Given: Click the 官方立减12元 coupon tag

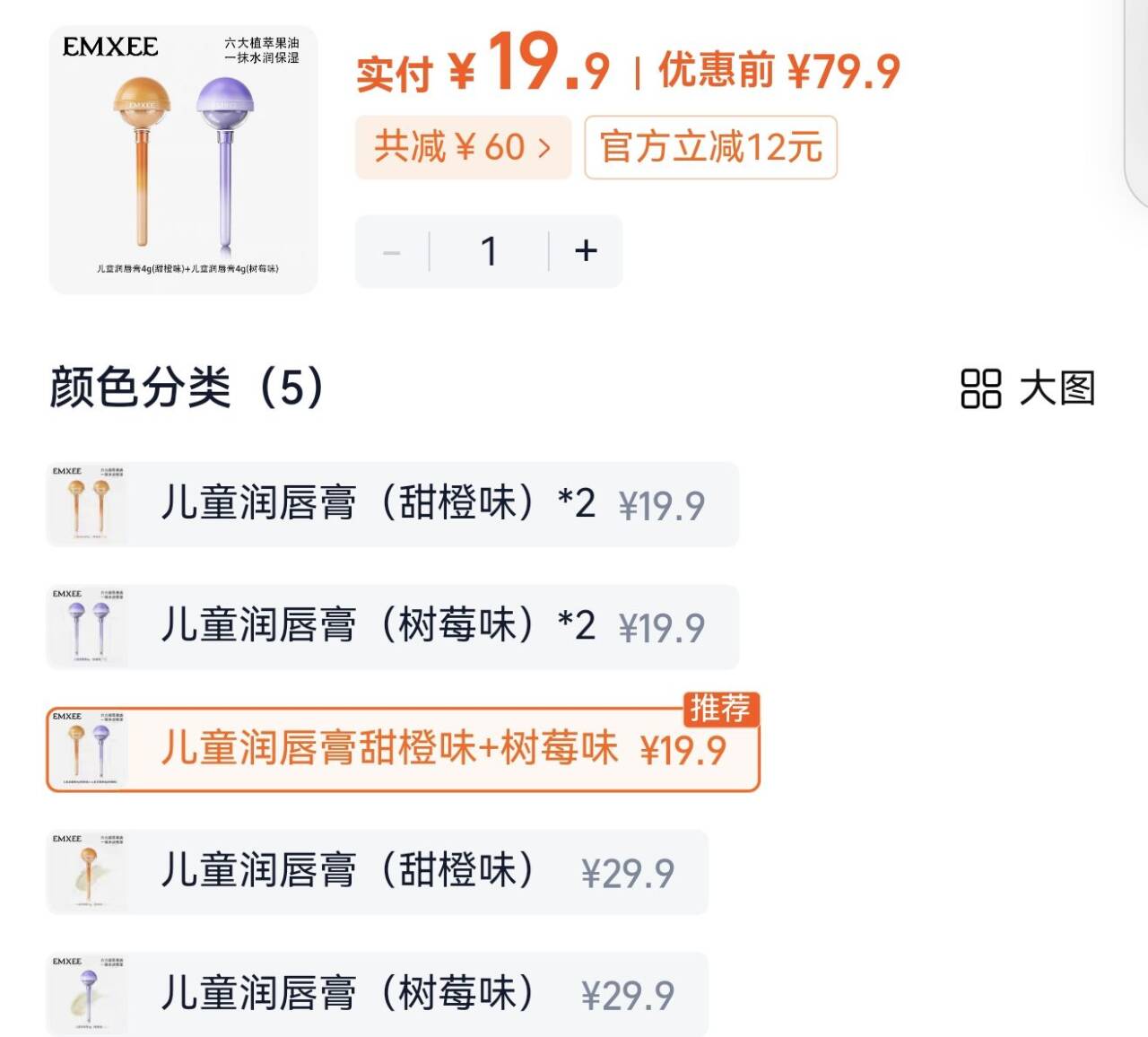Looking at the screenshot, I should [710, 147].
